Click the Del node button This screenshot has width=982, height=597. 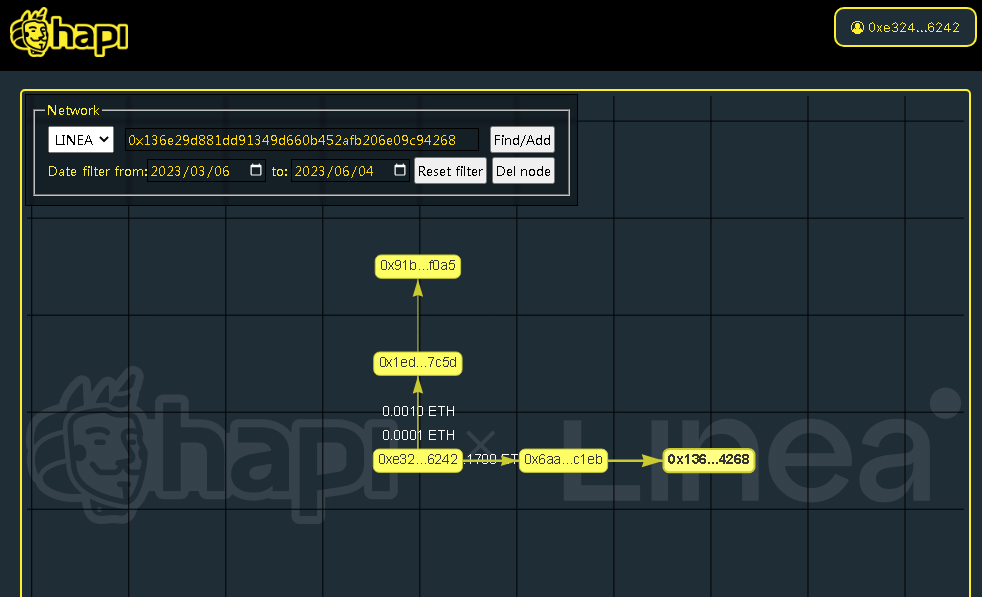[524, 171]
